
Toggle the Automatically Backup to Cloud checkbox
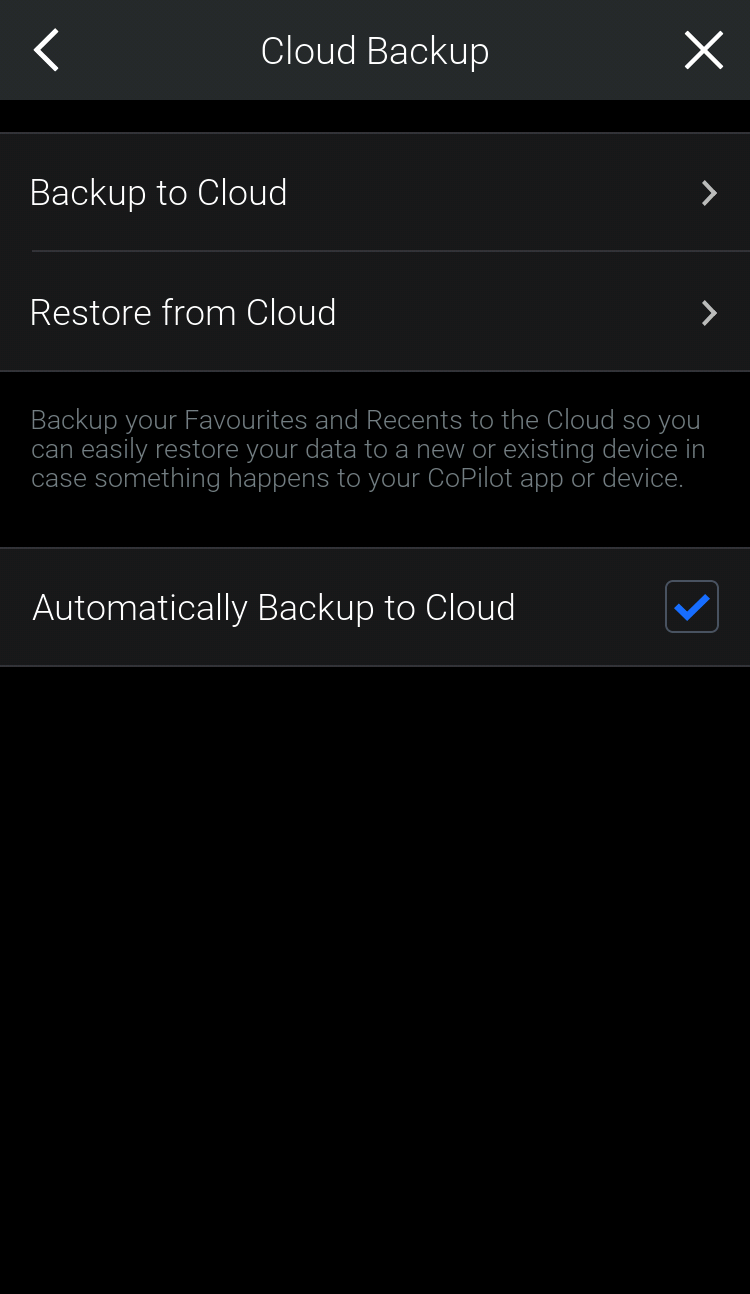692,607
